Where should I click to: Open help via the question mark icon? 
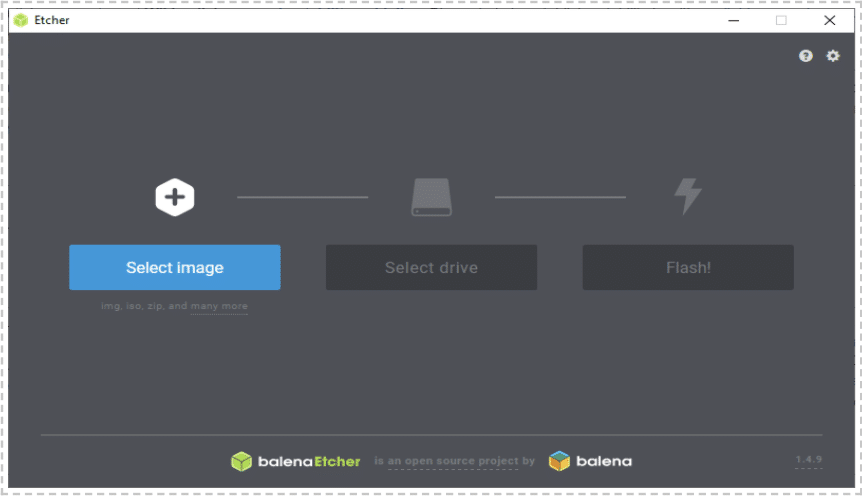[x=806, y=56]
